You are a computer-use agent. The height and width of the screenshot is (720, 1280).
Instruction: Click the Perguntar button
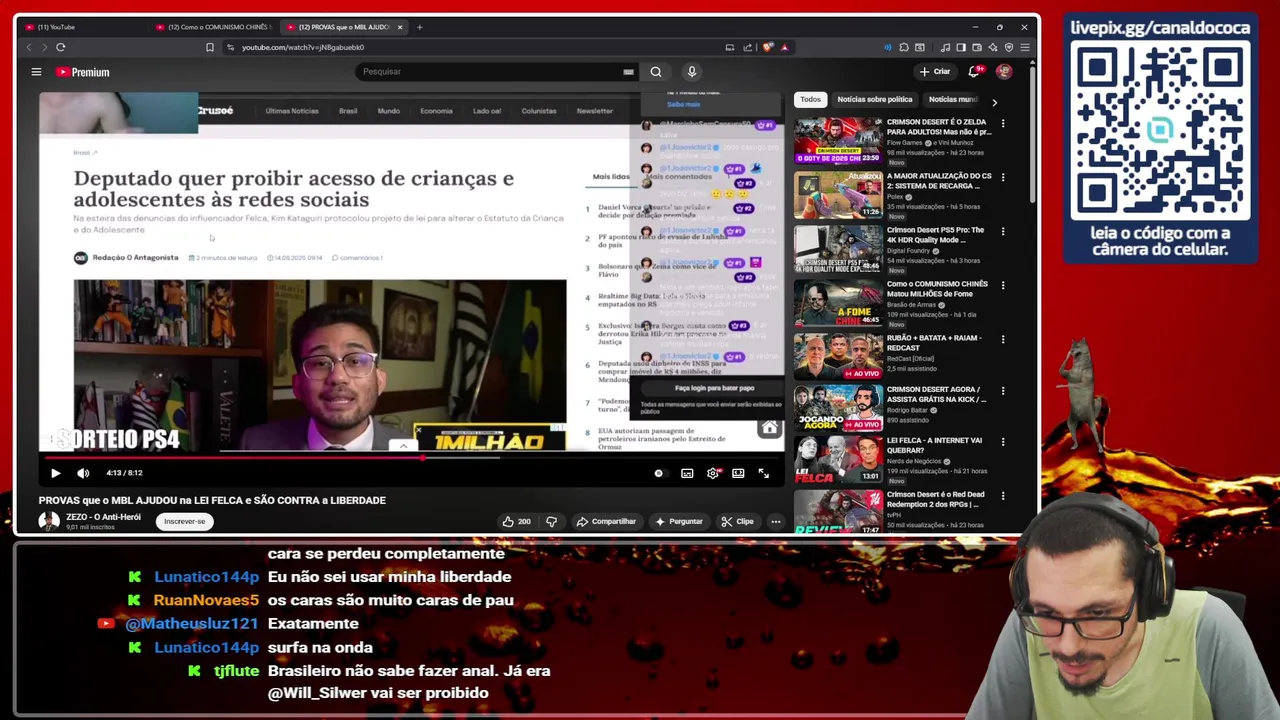[x=679, y=521]
